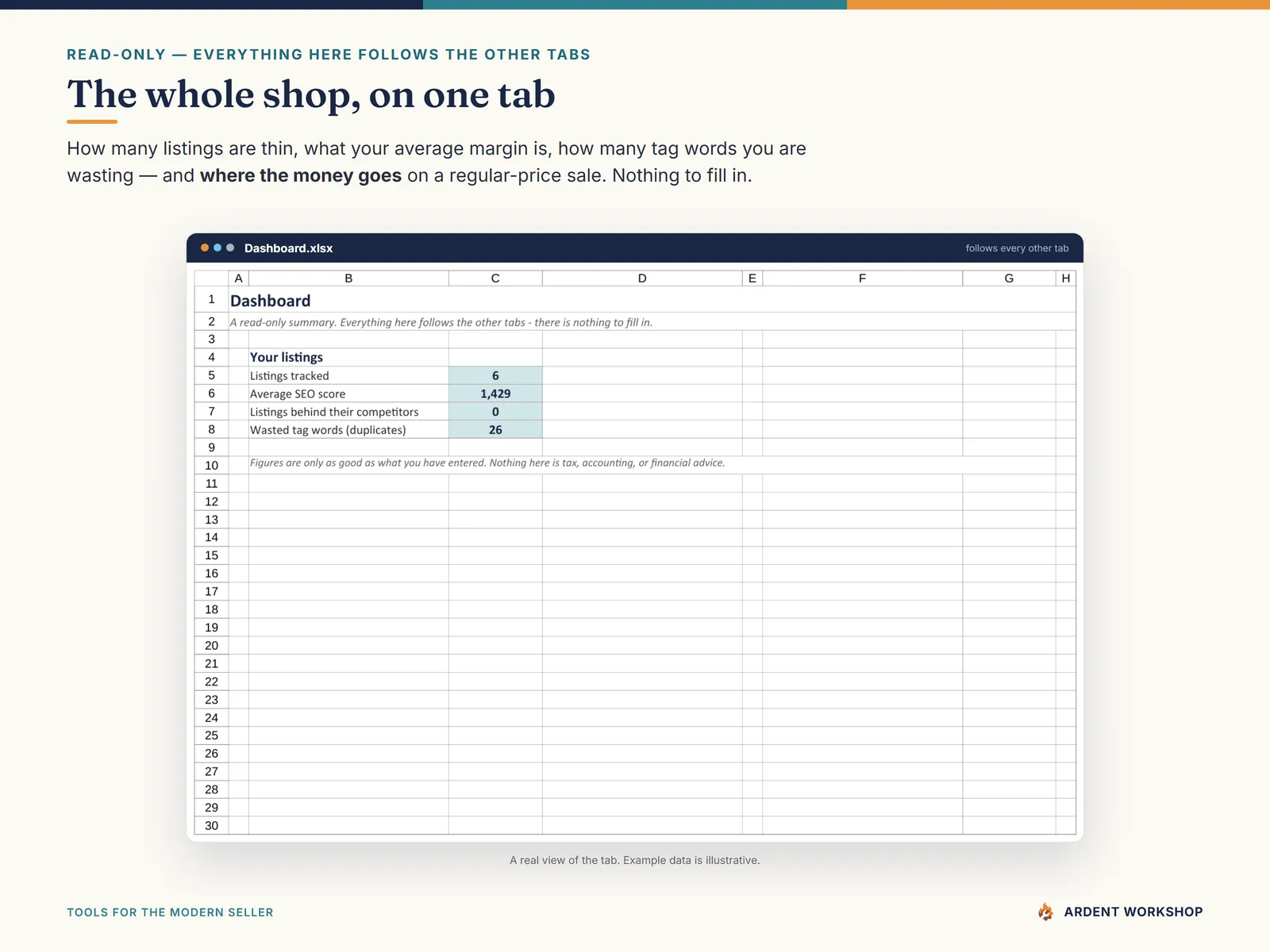
Task: Click 'Wasted tag words (duplicates)' cell
Action: coord(348,429)
